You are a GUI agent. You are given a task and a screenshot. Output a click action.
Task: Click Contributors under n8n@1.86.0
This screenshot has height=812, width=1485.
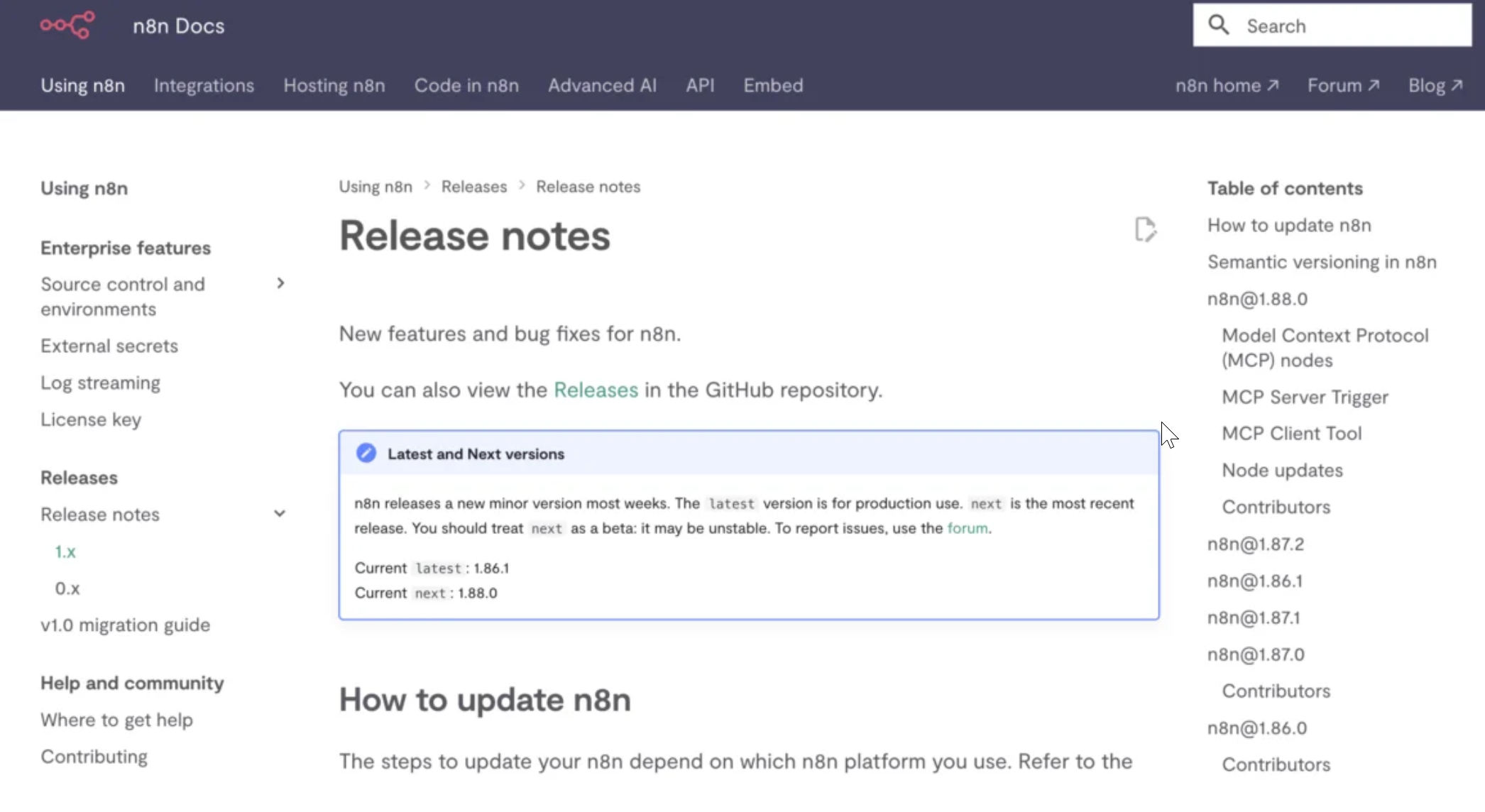[1276, 764]
